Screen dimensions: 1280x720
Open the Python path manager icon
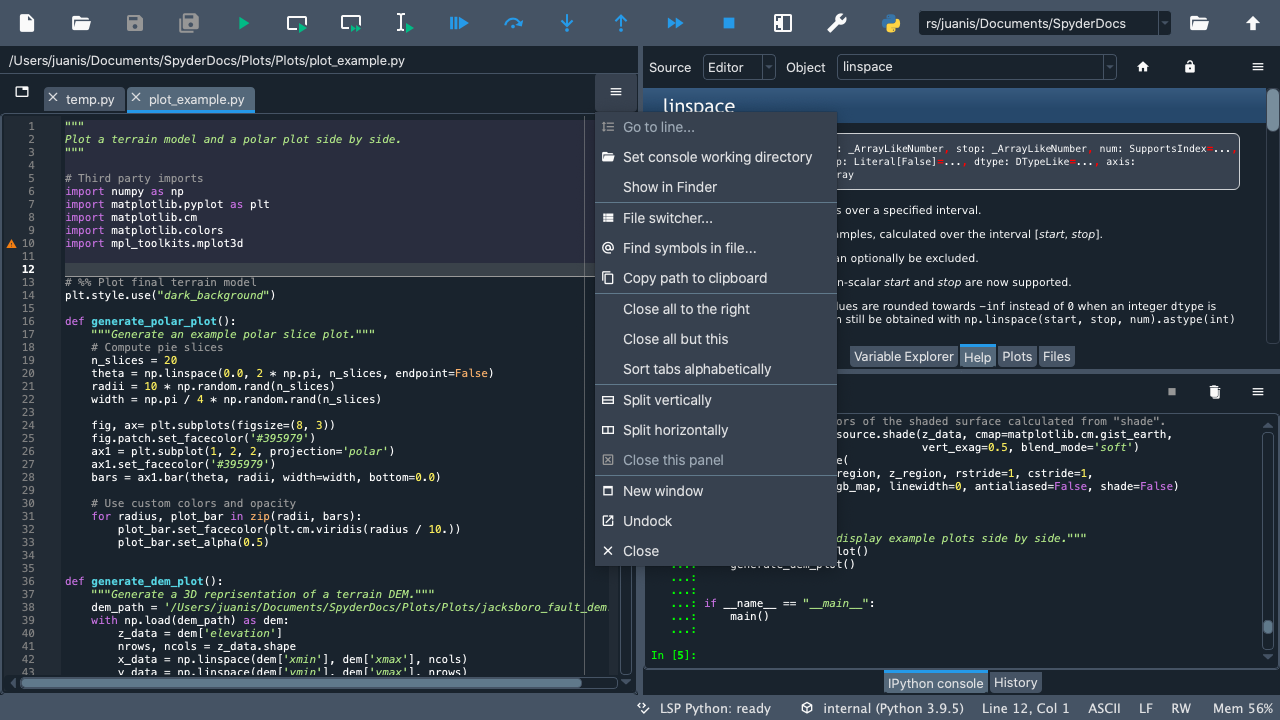[x=891, y=23]
